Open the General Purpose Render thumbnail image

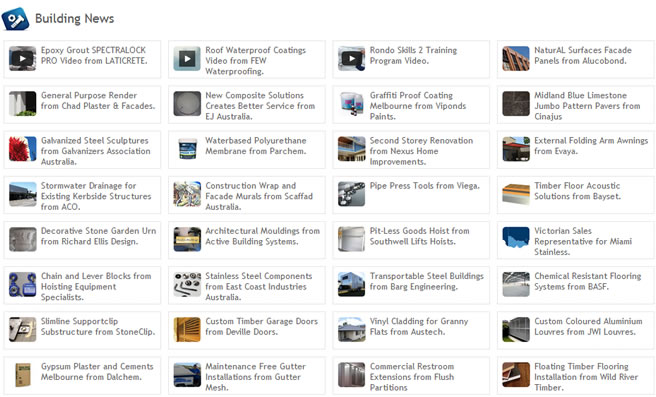point(23,104)
